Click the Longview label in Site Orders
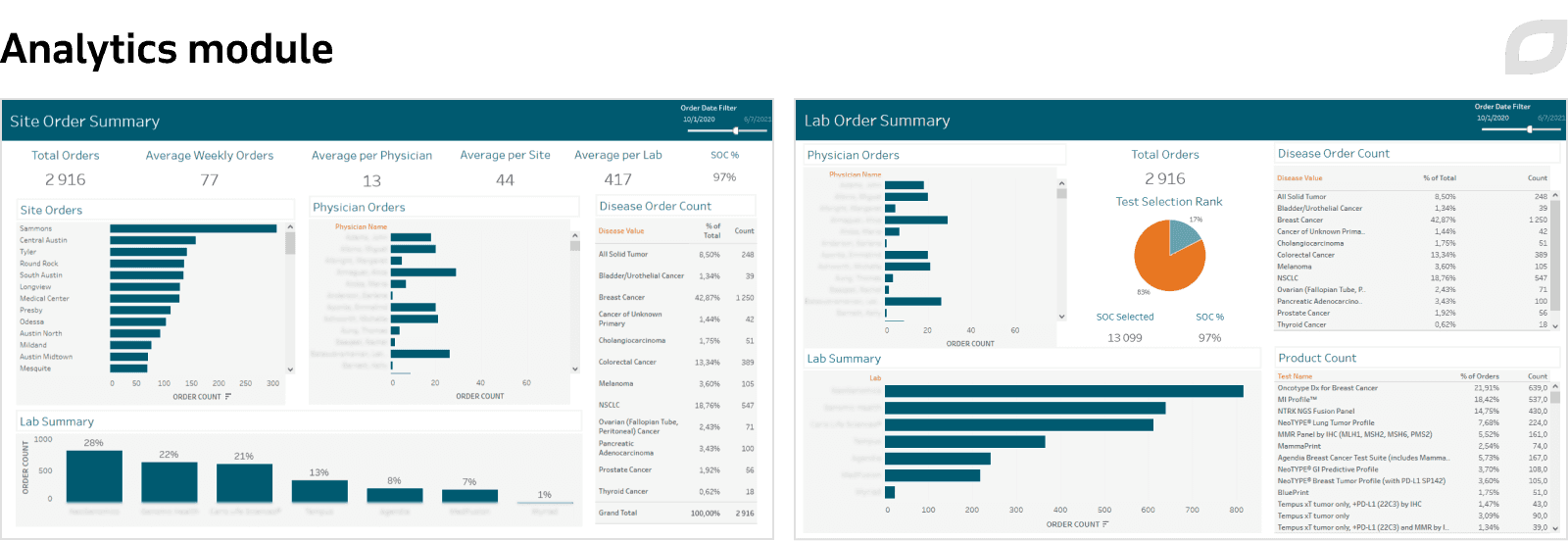This screenshot has width=1568, height=541. 35,287
